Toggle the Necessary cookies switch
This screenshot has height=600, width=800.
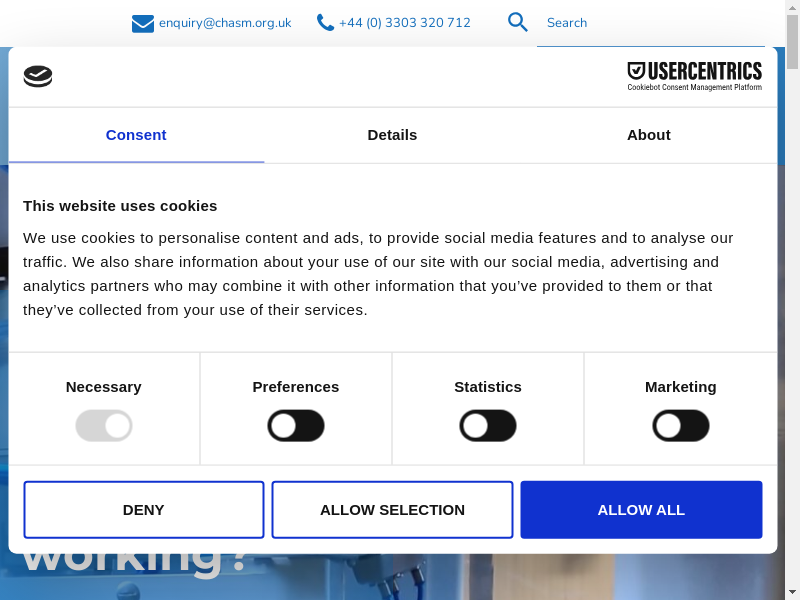point(104,426)
